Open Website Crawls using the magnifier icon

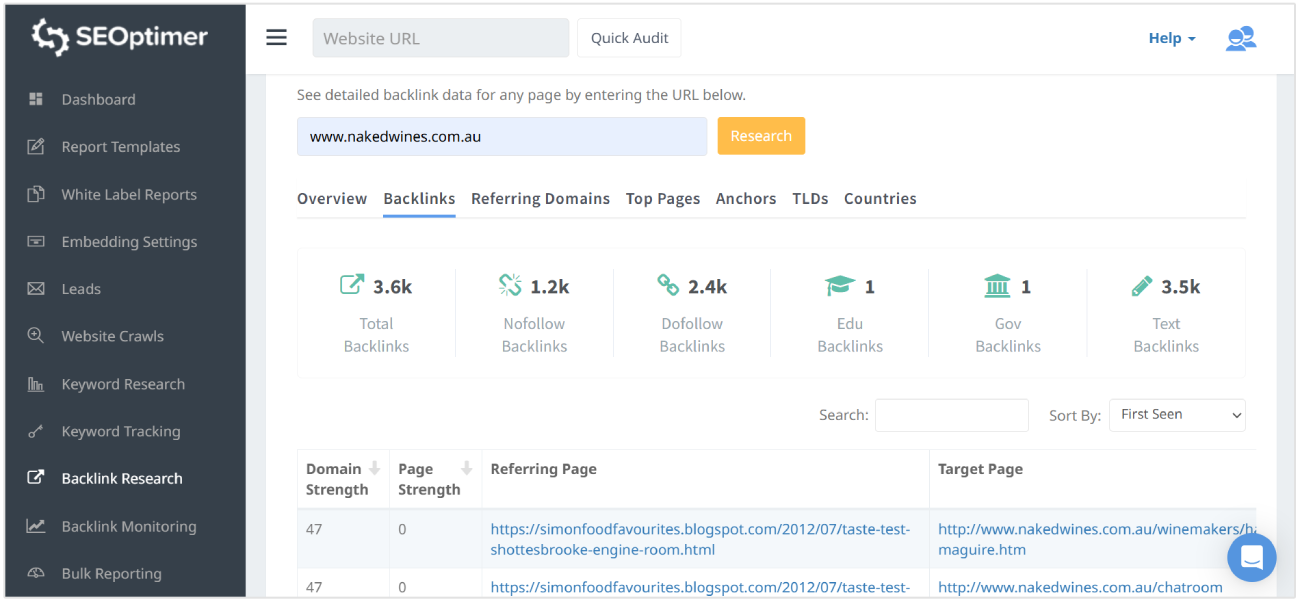point(34,336)
